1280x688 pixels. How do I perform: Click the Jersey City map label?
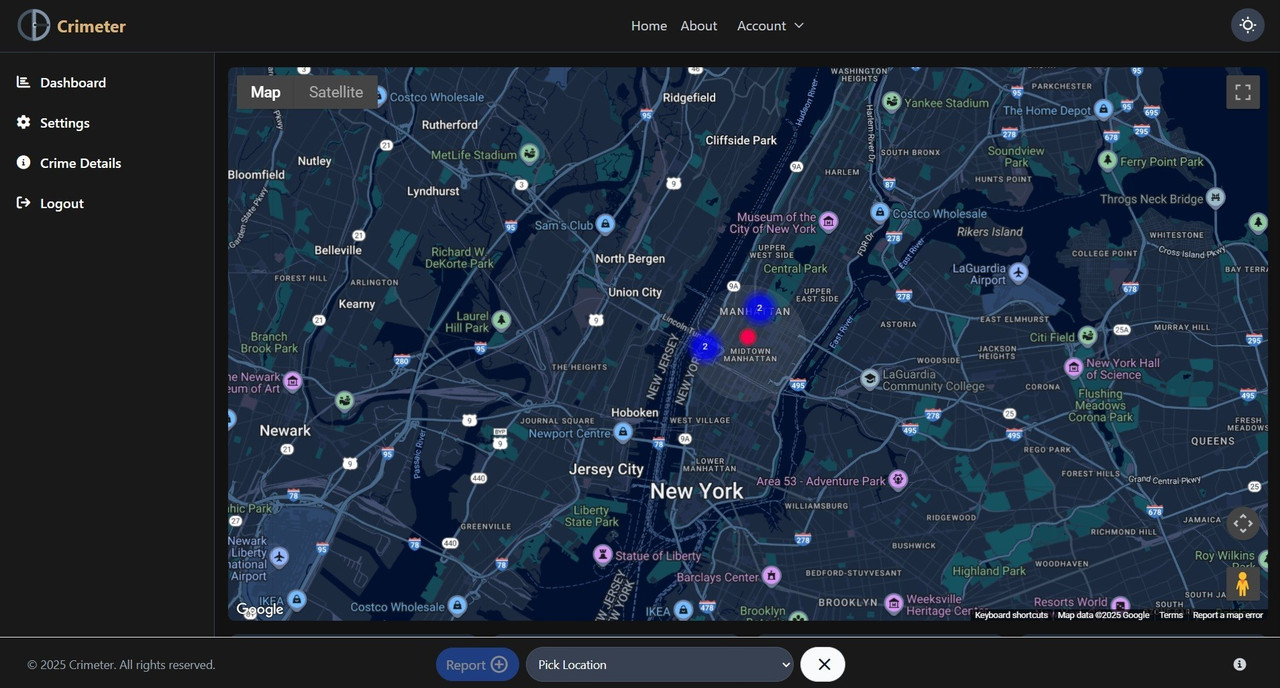[606, 469]
